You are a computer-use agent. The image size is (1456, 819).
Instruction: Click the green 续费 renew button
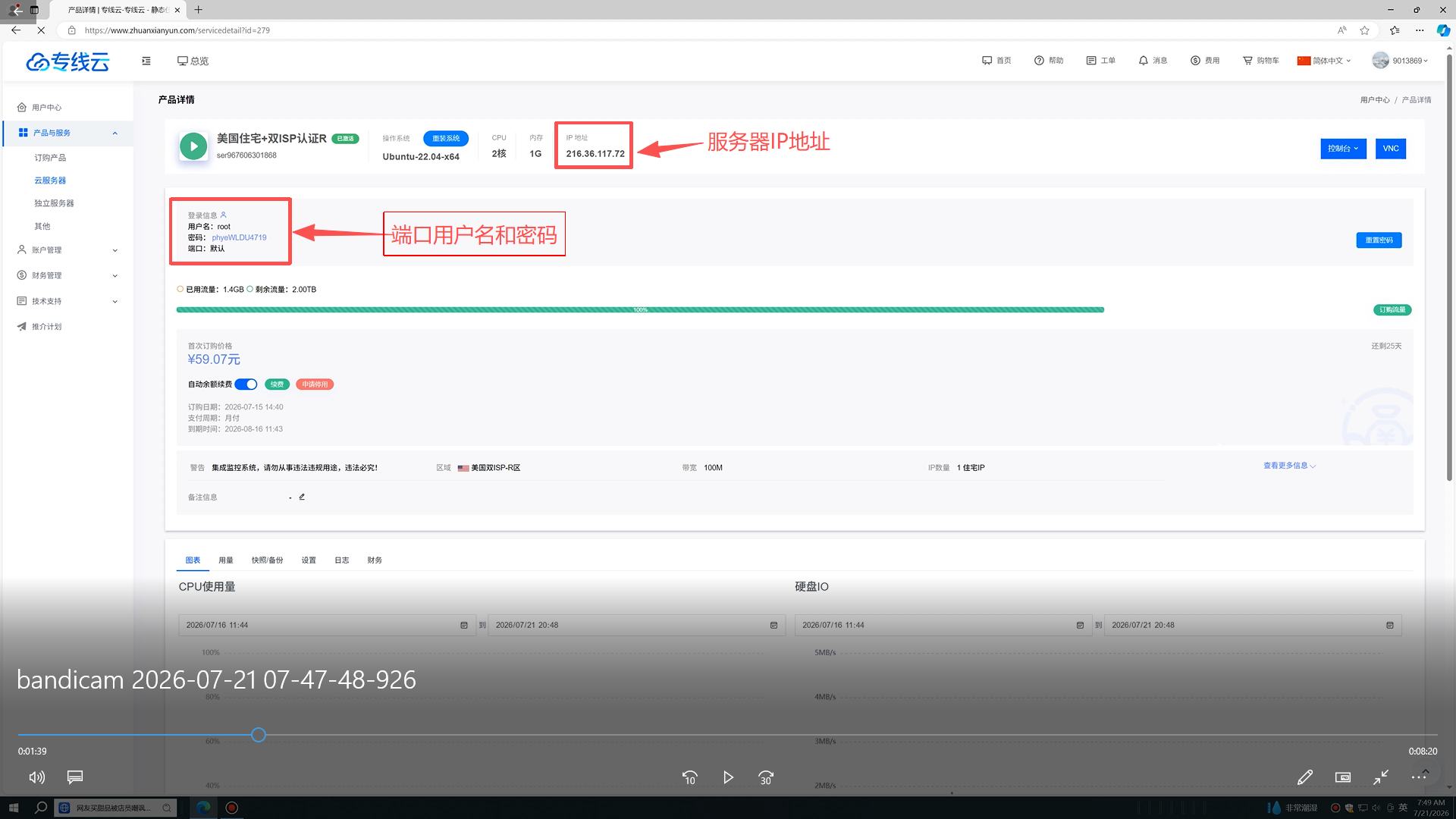[x=278, y=384]
